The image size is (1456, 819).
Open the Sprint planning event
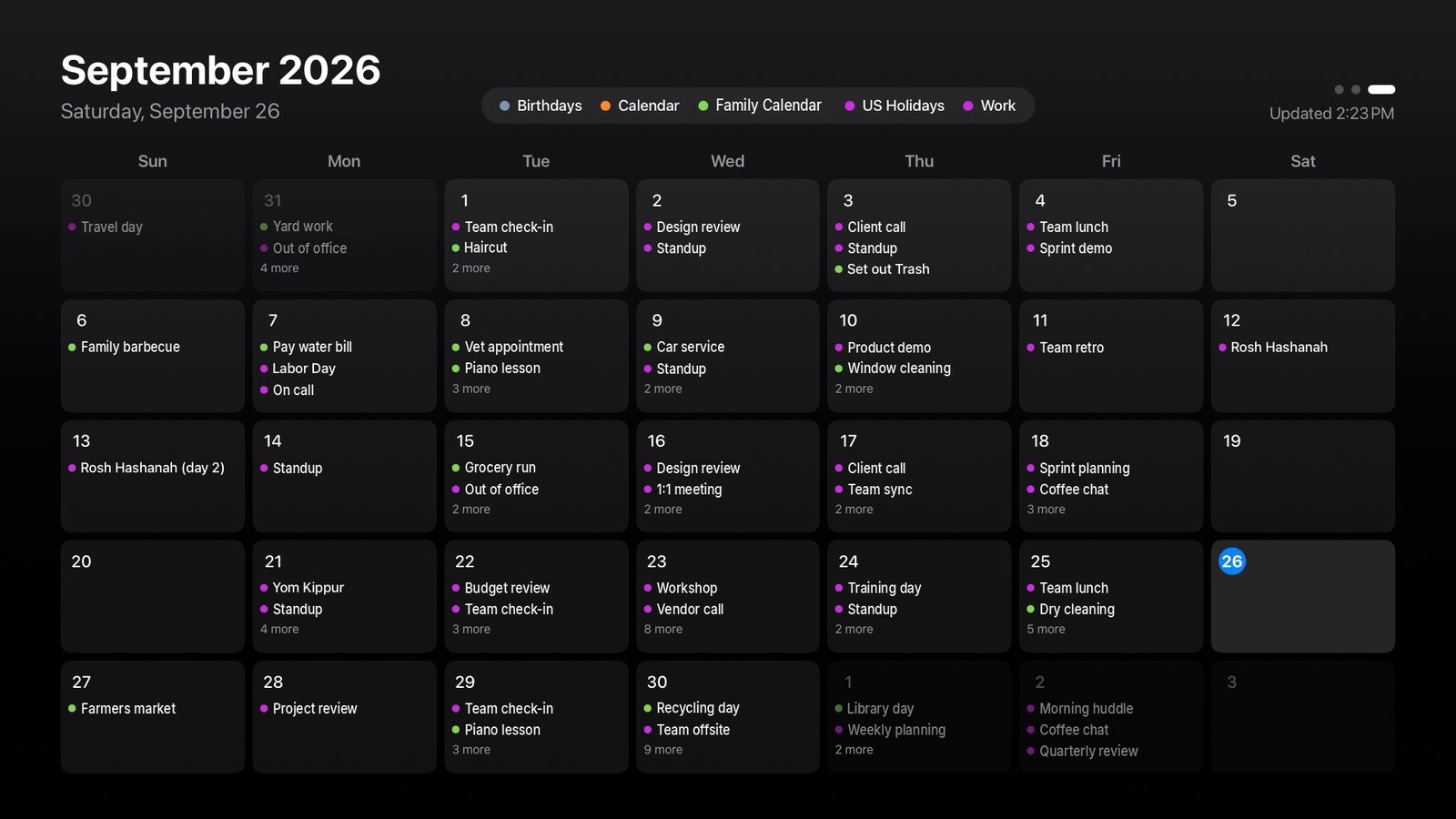(x=1078, y=468)
